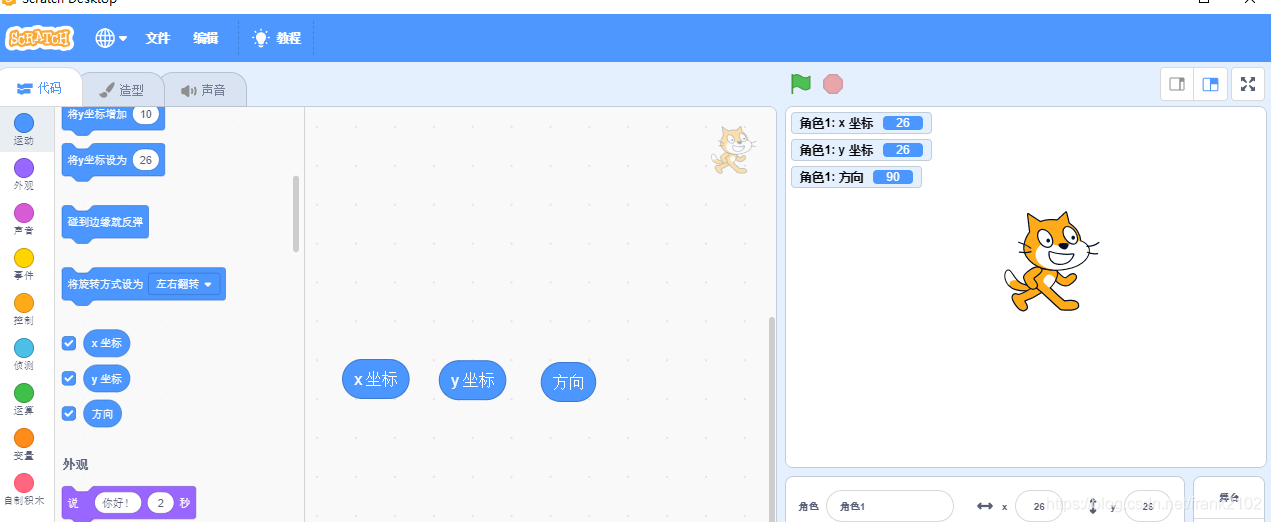This screenshot has height=522, width=1271.
Task: Open the 左右翻转 rotation style dropdown
Action: (x=184, y=284)
